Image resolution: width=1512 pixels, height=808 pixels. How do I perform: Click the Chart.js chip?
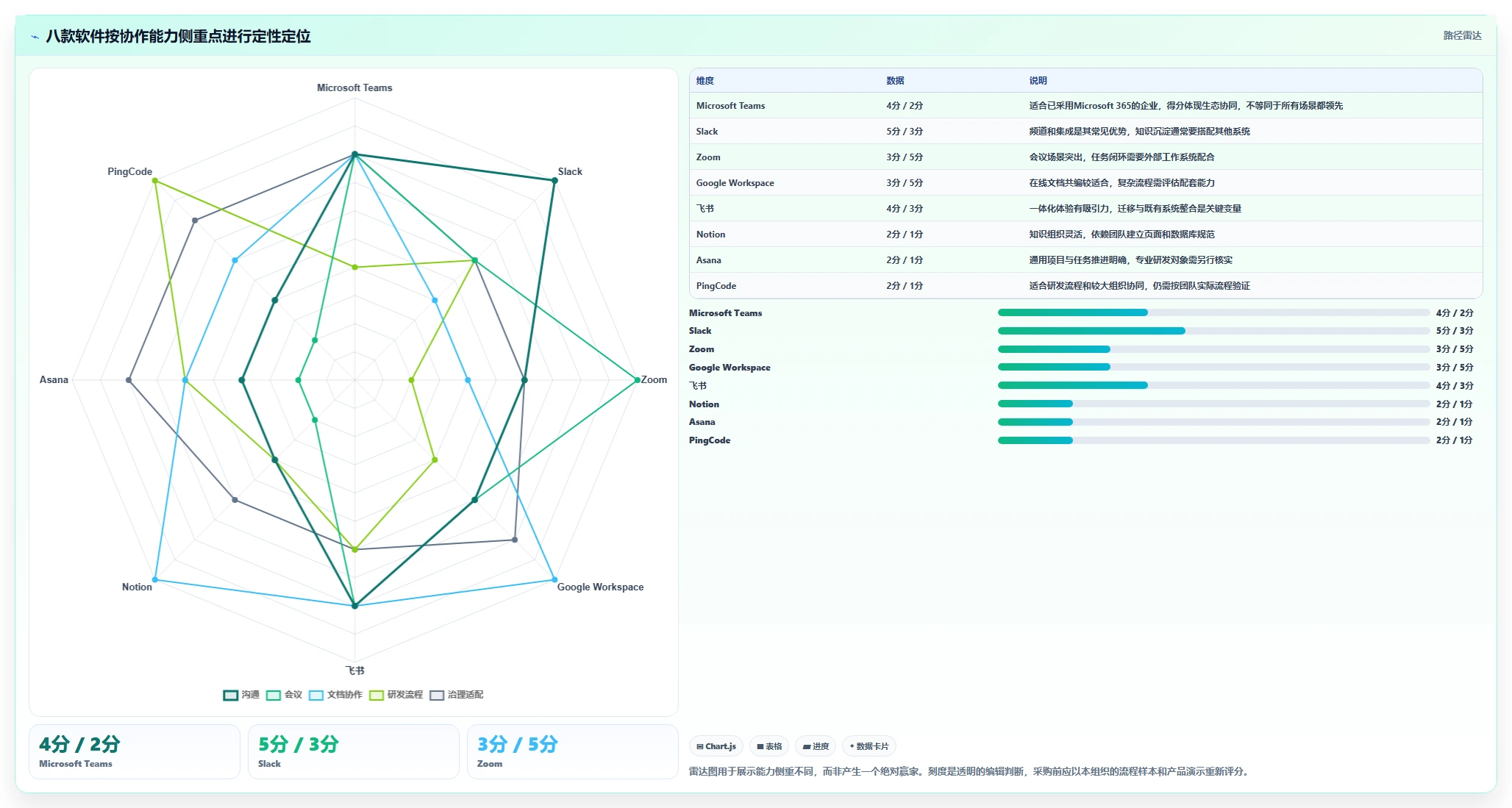(x=716, y=746)
